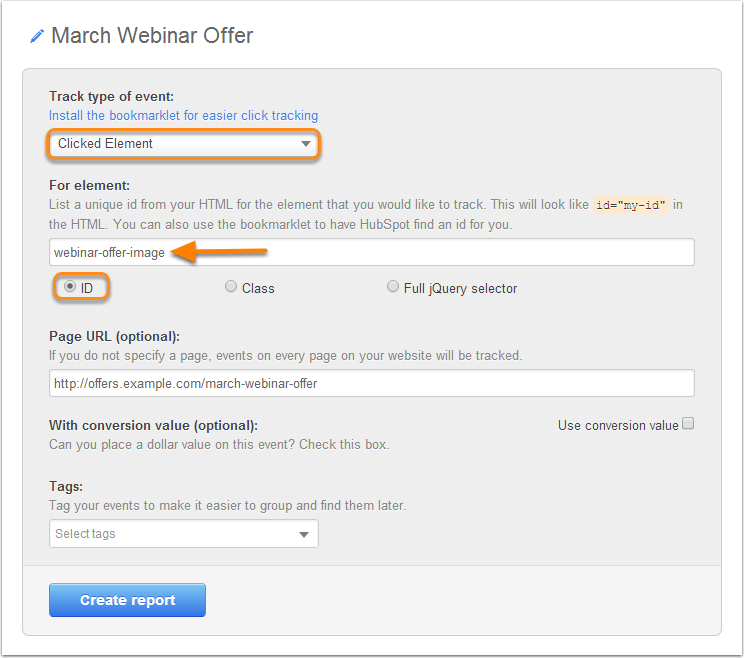Choose the Full jQuery selector option

(x=392, y=287)
